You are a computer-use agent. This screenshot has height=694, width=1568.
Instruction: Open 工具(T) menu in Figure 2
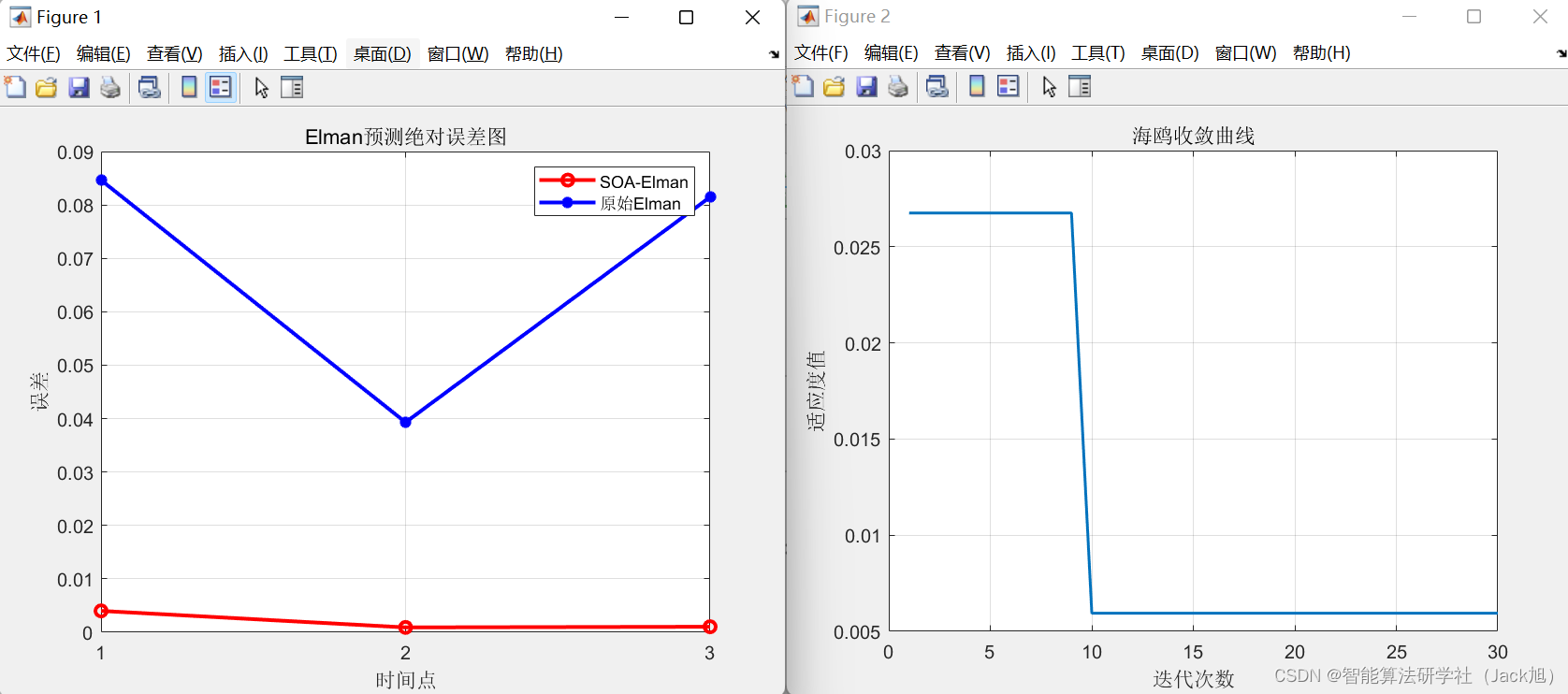[x=1098, y=53]
